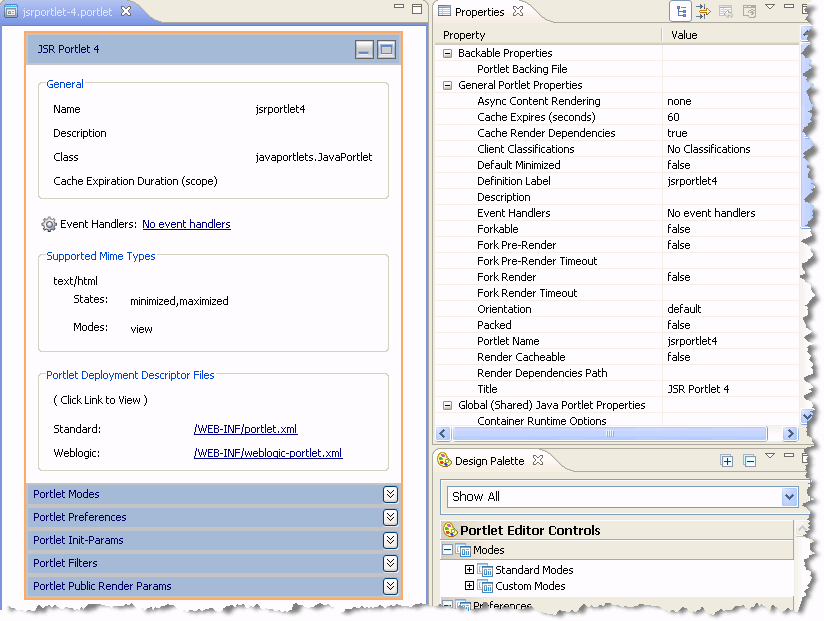
Task: Select the jsrportlet-4.portlet editor tab
Action: pyautogui.click(x=67, y=12)
